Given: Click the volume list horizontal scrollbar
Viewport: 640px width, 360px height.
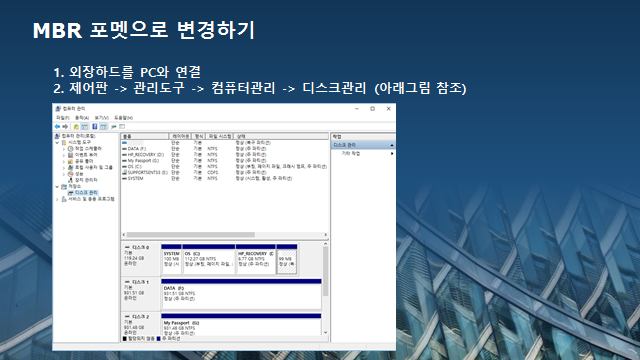Looking at the screenshot, I should (224, 235).
